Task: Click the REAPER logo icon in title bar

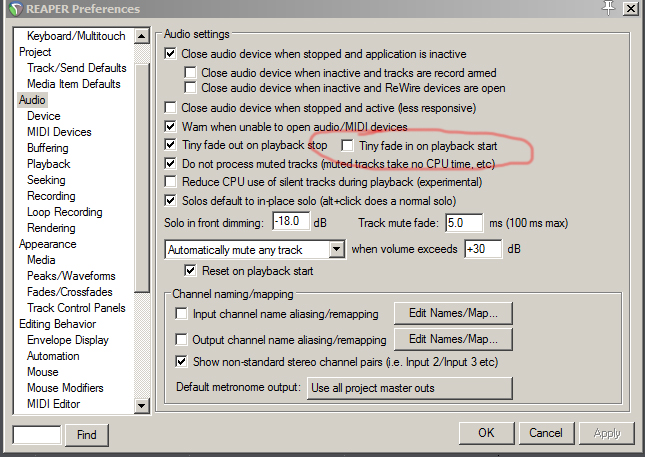Action: [15, 9]
